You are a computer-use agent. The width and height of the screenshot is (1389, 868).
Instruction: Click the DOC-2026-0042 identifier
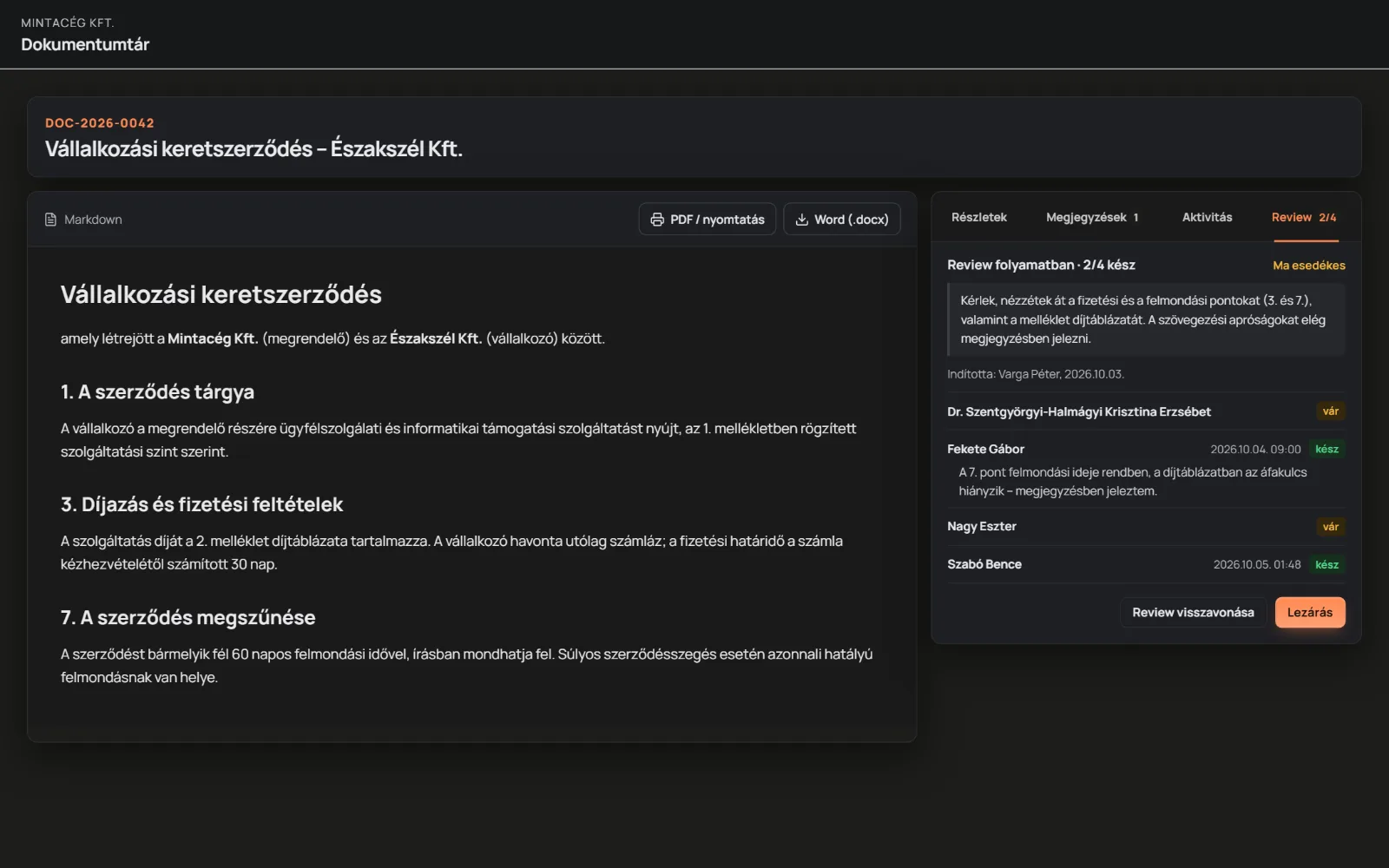[x=100, y=123]
